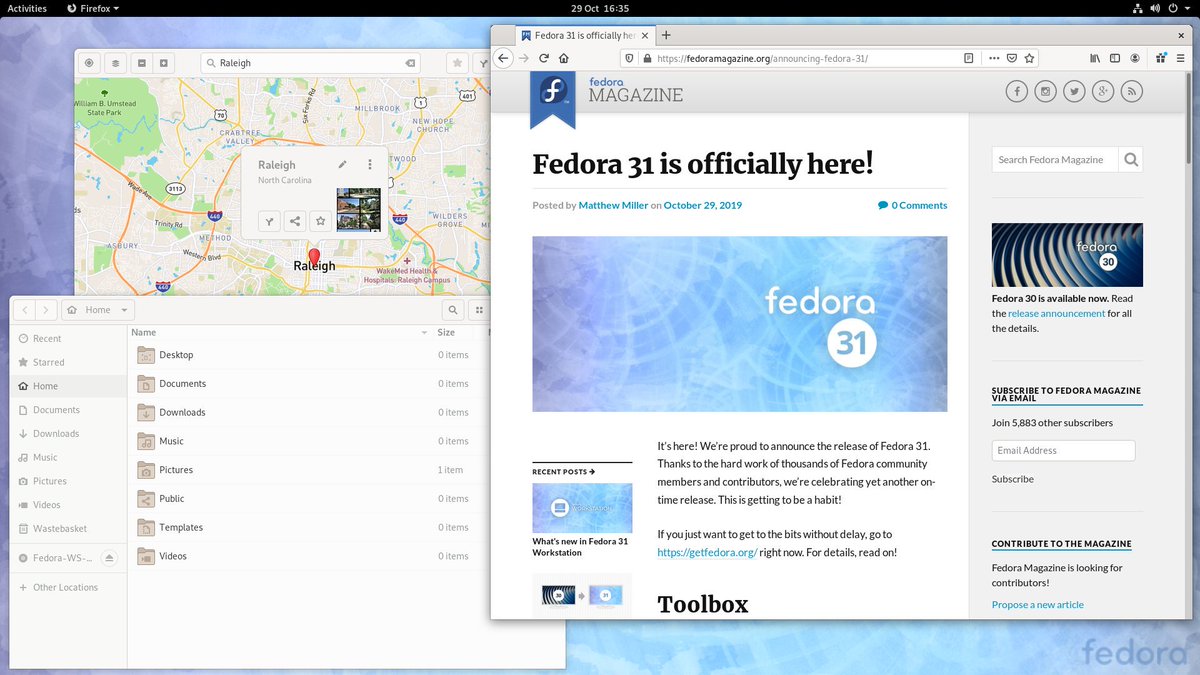Image resolution: width=1200 pixels, height=675 pixels.
Task: Go back in the Files window
Action: [25, 310]
